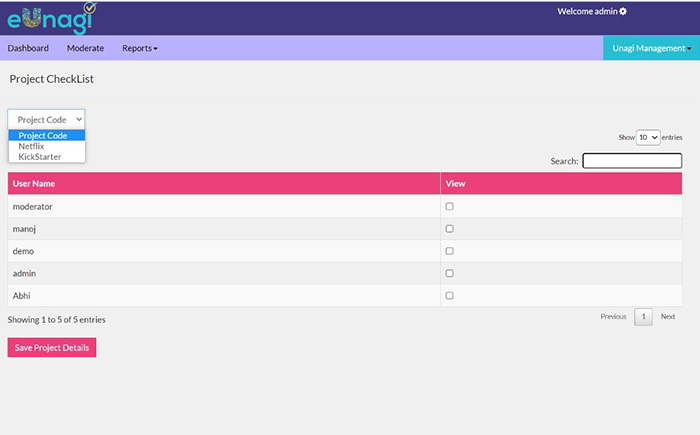This screenshot has width=700, height=435.
Task: Select the View checkbox for Abhi
Action: (x=449, y=295)
